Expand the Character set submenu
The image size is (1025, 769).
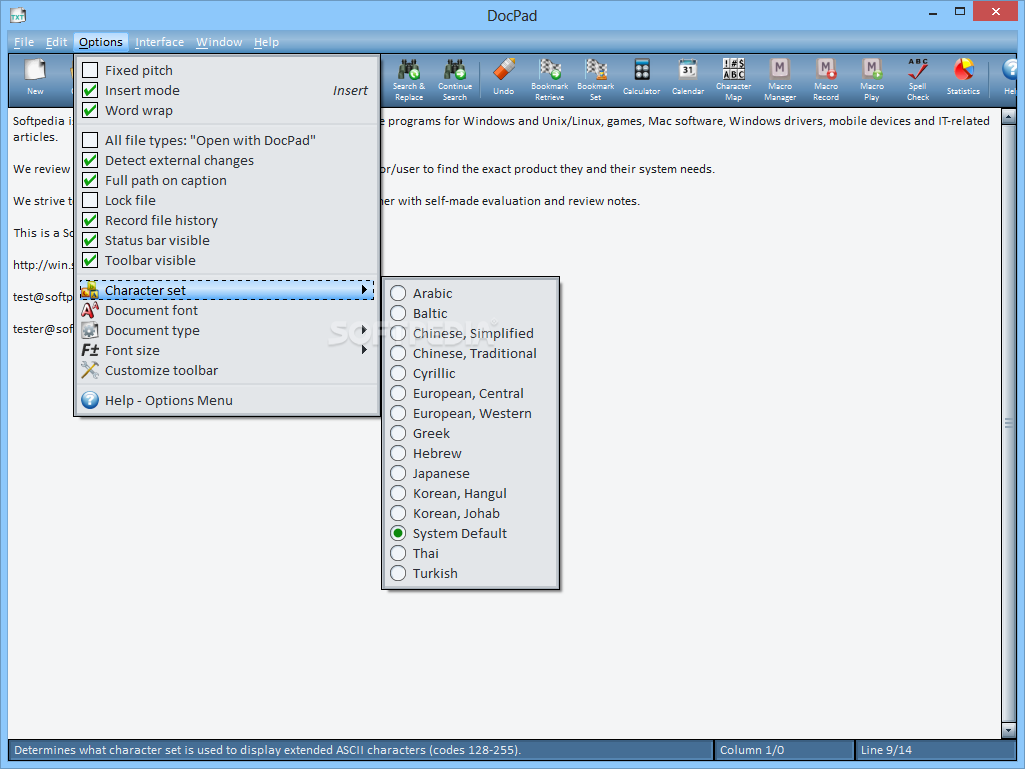(227, 290)
